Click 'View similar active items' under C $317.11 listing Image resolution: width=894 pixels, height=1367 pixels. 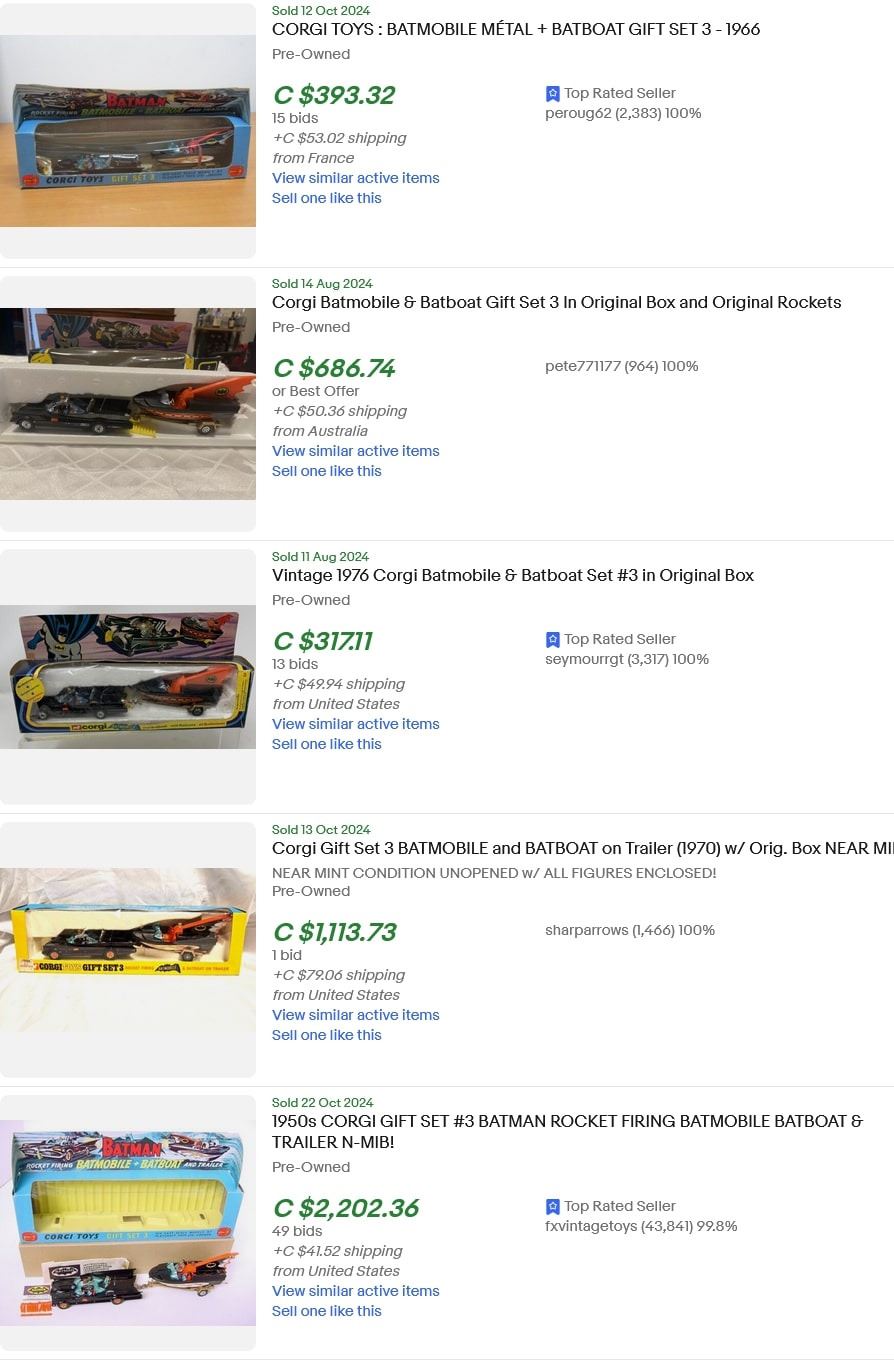point(356,724)
